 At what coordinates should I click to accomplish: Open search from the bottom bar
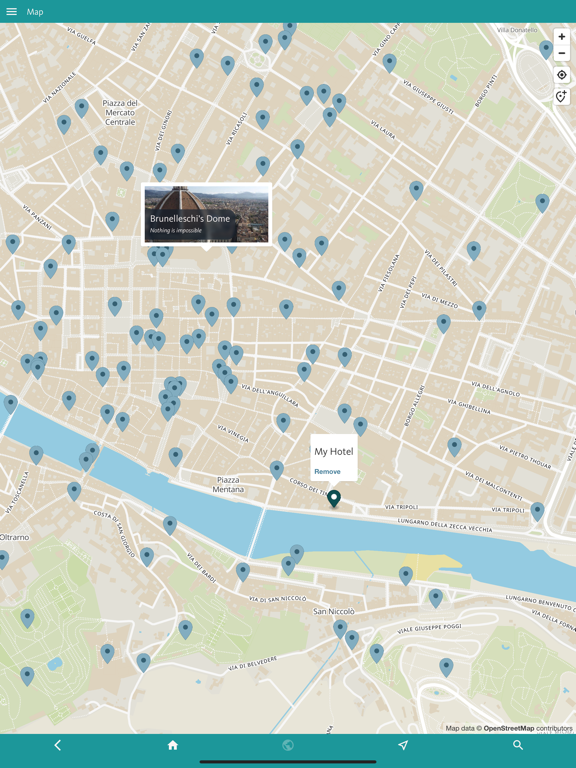pos(518,745)
